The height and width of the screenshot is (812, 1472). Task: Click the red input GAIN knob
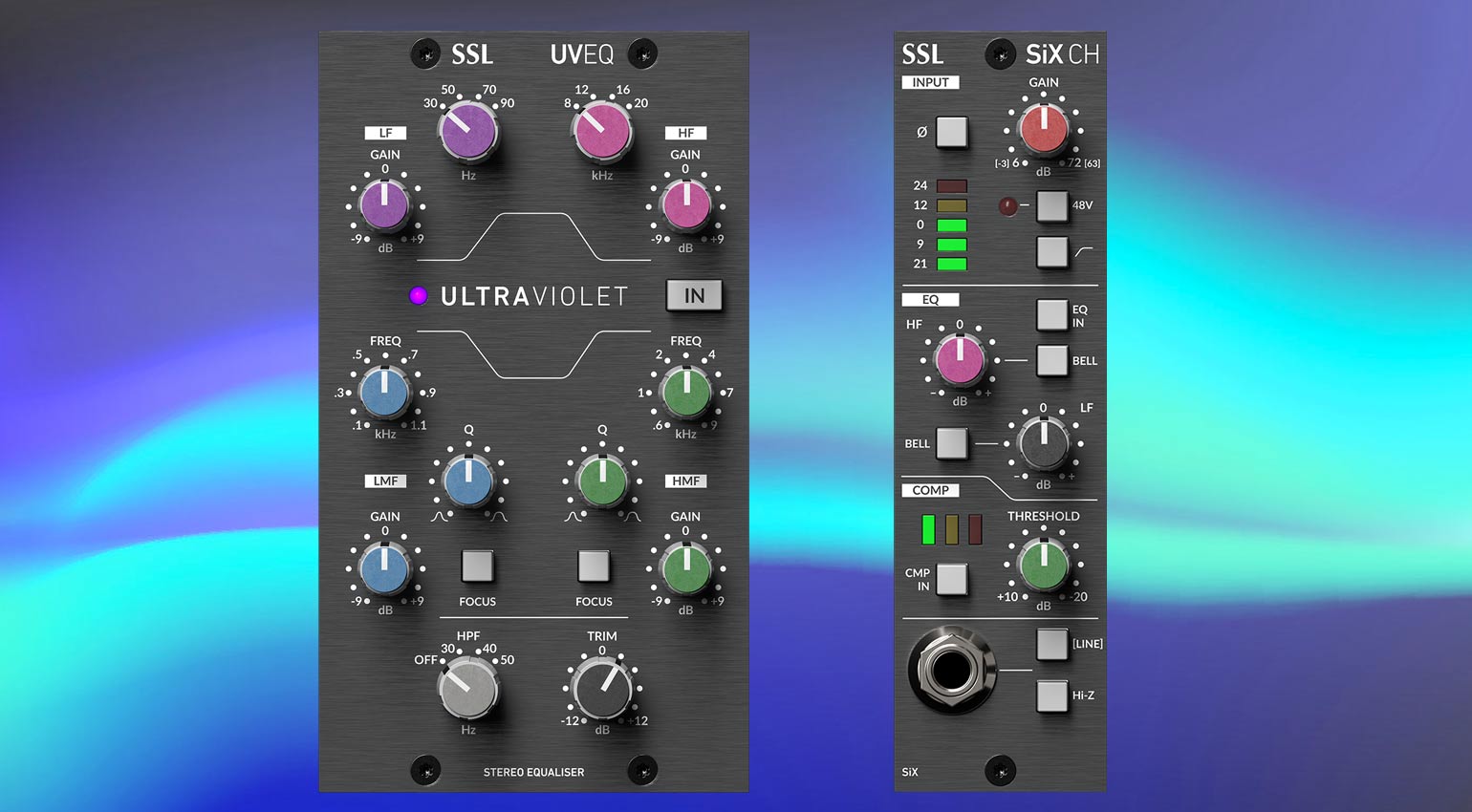pyautogui.click(x=1044, y=129)
